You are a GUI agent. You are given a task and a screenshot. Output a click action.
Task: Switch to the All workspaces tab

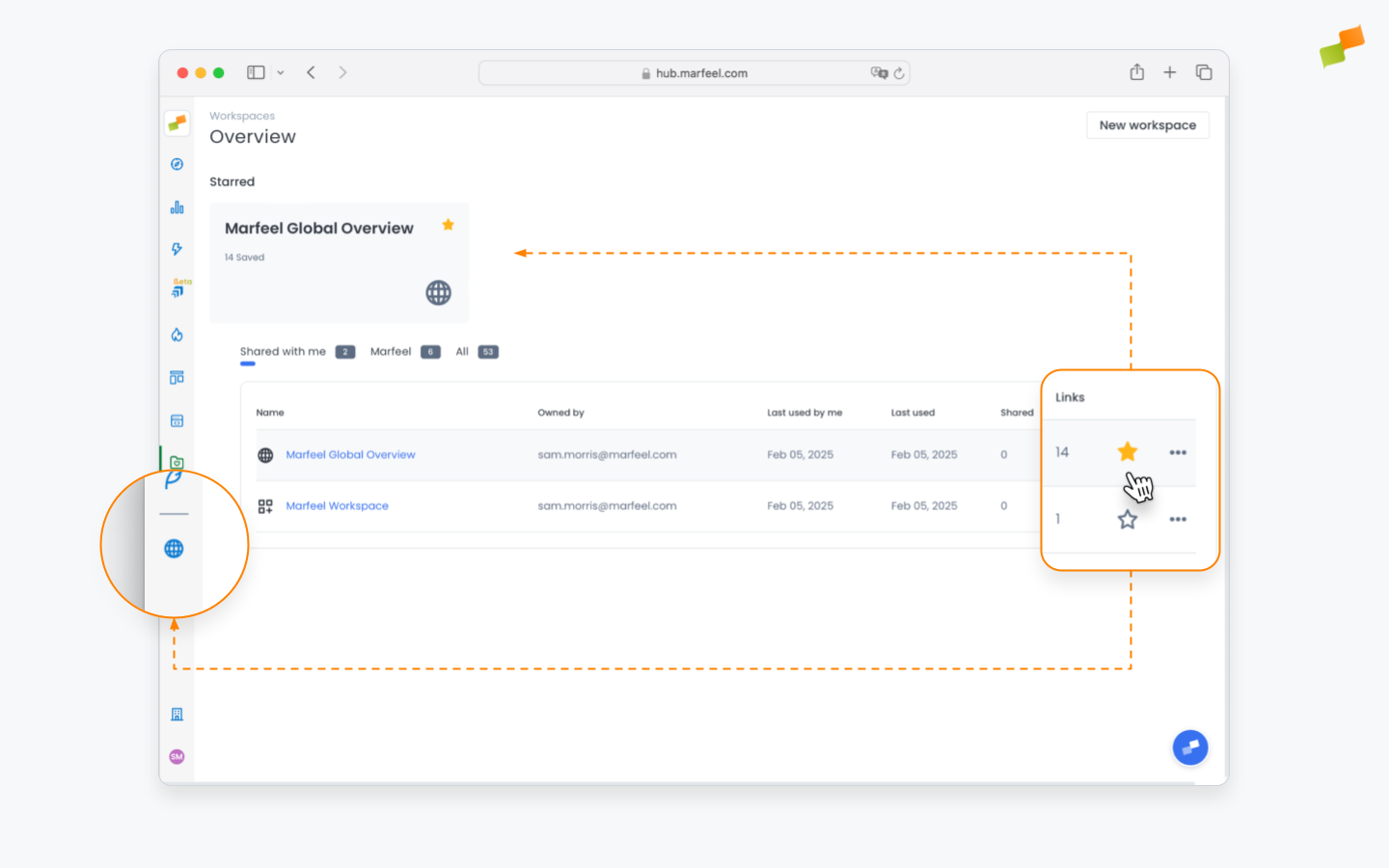click(462, 352)
